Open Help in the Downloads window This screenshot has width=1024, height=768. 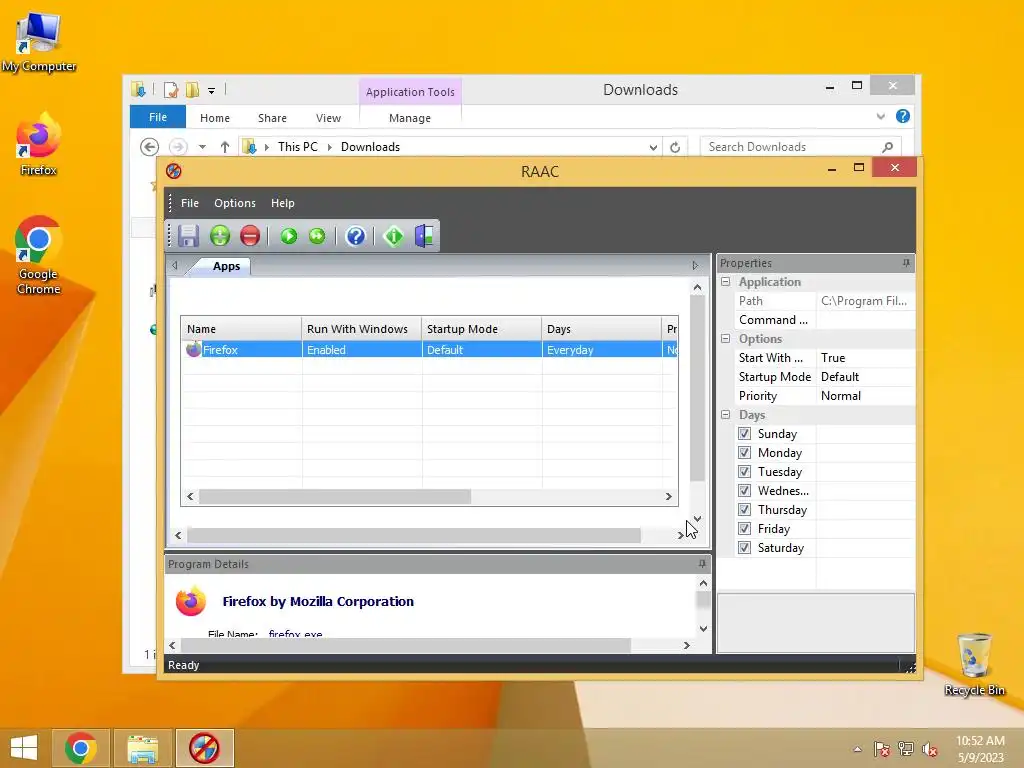903,116
